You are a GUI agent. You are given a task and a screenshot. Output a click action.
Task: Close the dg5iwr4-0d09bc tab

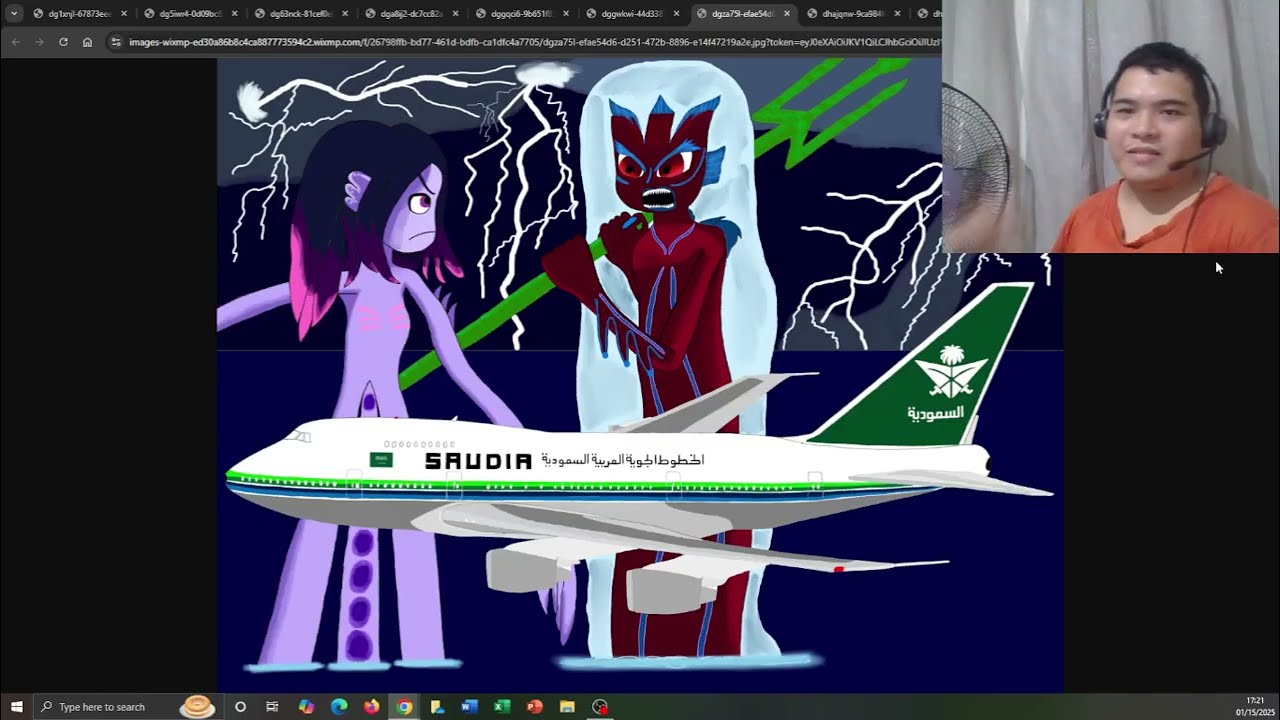pos(235,14)
